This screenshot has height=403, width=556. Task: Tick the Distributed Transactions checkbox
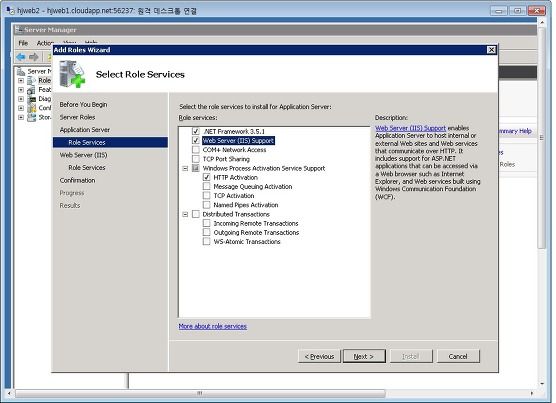[196, 214]
